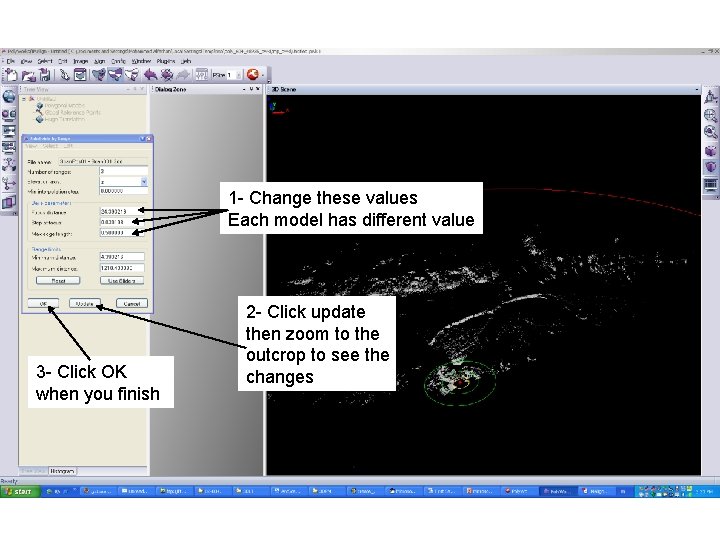Click the third left sidebar panel icon
This screenshot has width=720, height=540.
click(9, 131)
